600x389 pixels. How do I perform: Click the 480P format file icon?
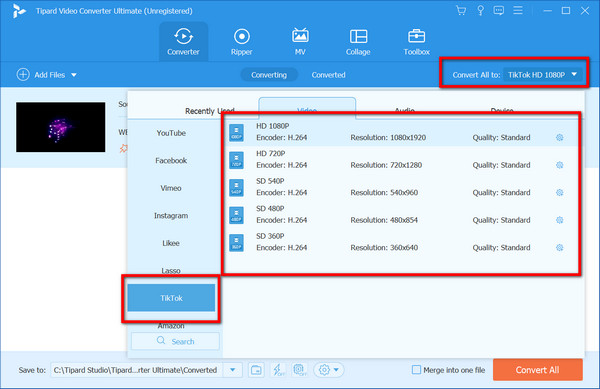[236, 215]
